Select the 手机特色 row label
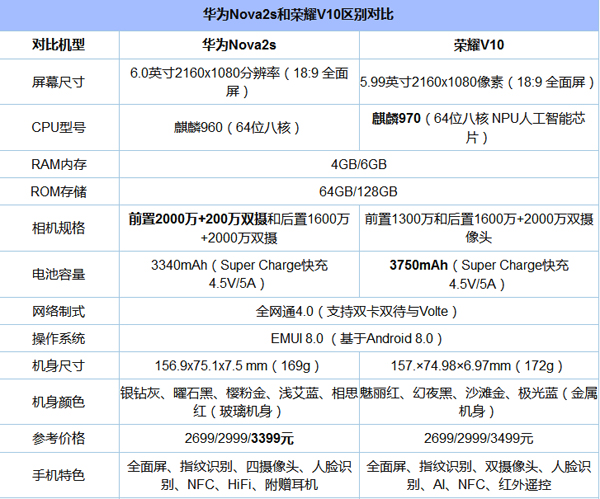 point(58,475)
